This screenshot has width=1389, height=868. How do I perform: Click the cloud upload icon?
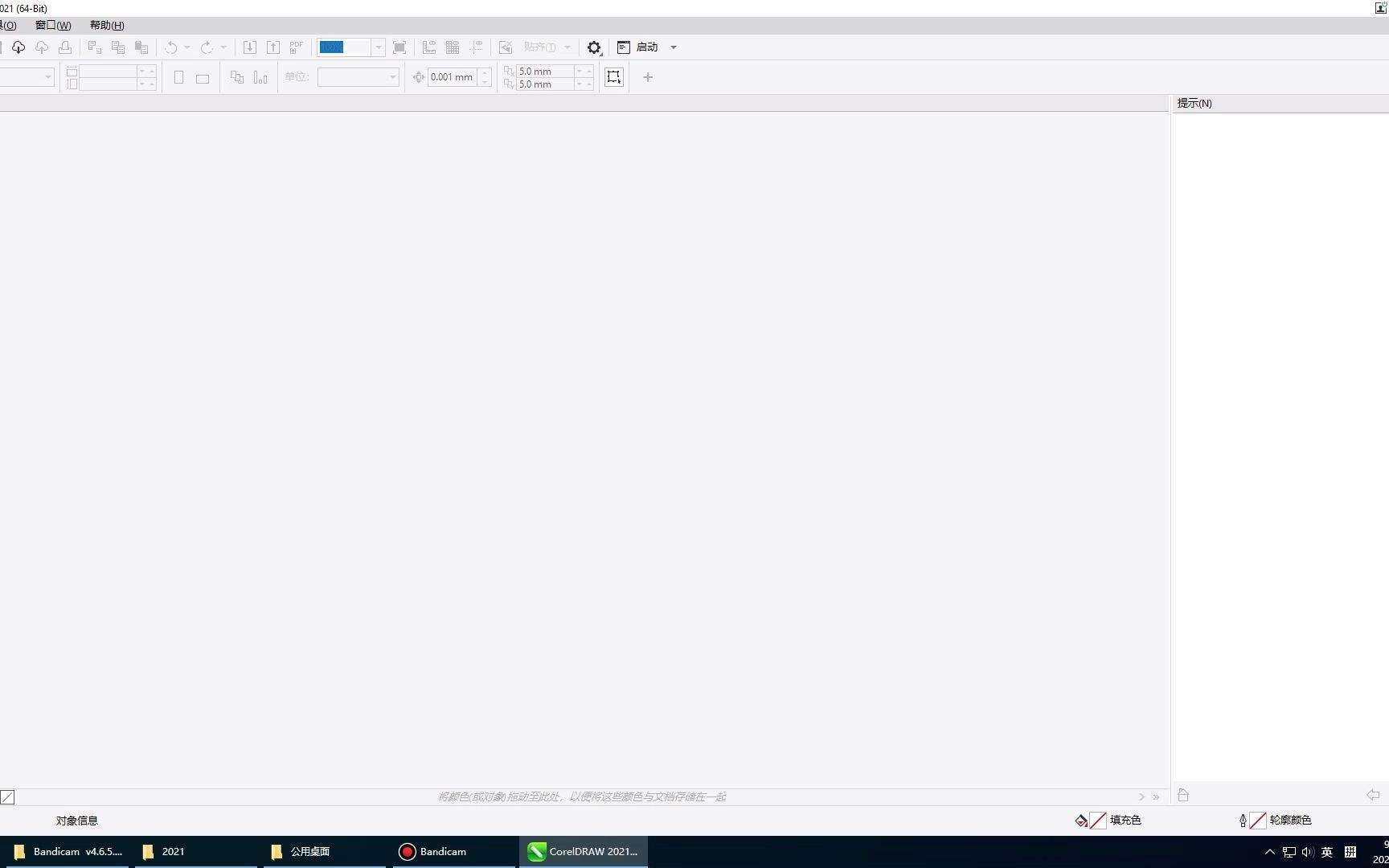[42, 47]
